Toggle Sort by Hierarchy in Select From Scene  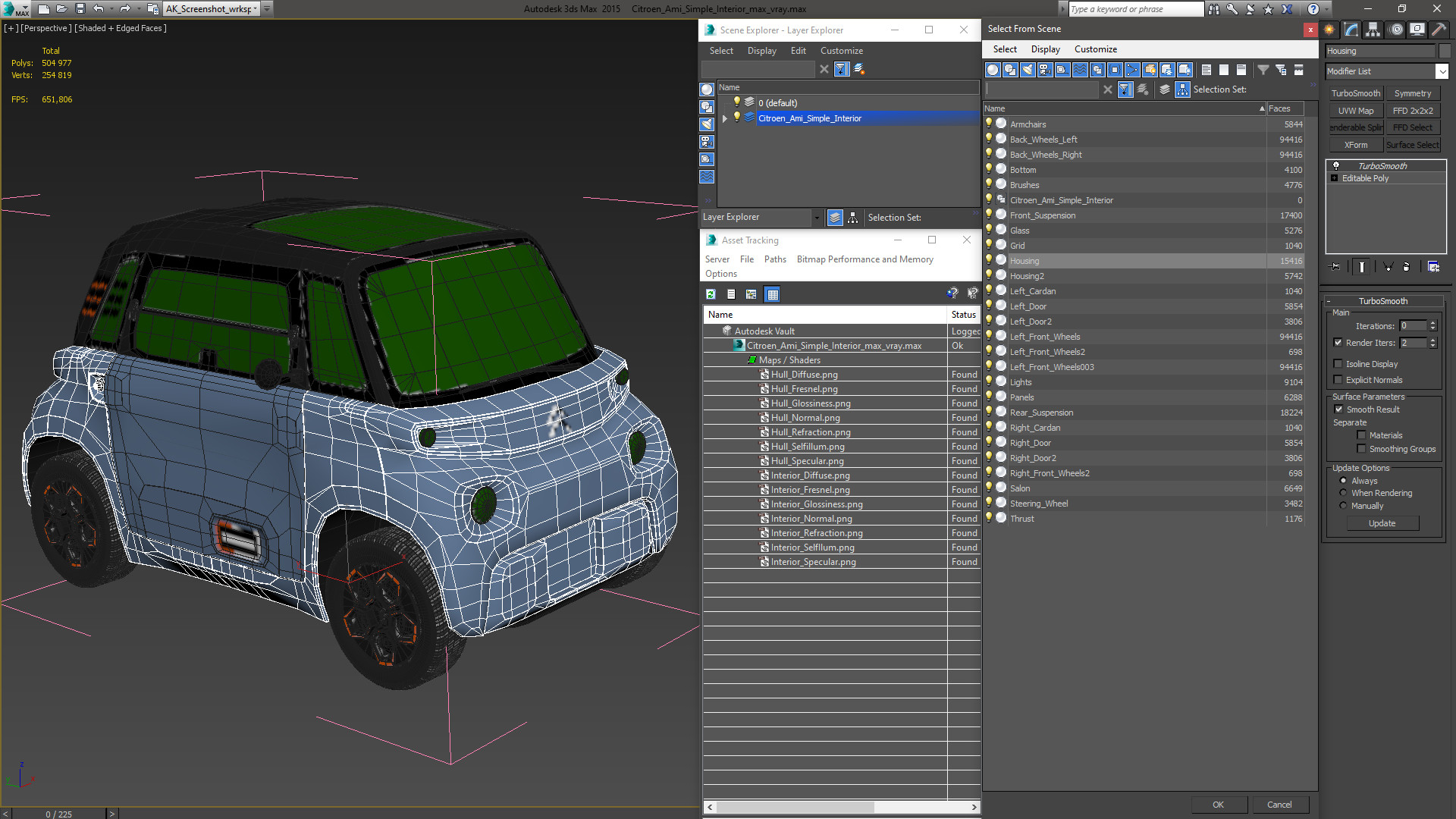click(x=1183, y=89)
